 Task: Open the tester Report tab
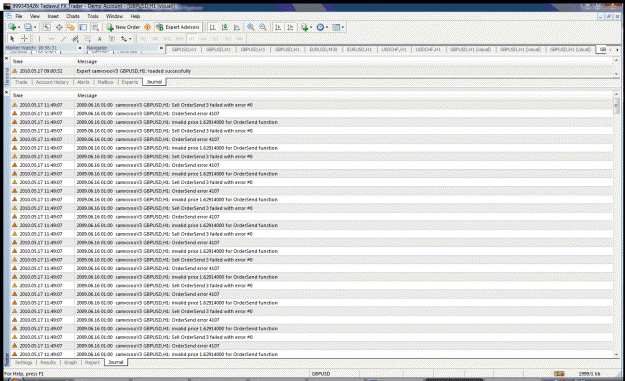pos(92,362)
